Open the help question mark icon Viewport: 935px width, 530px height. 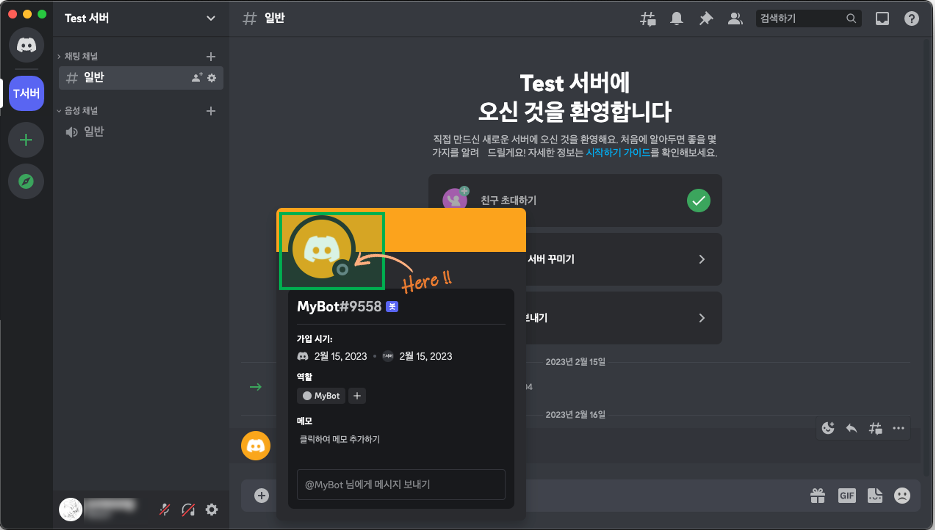911,18
